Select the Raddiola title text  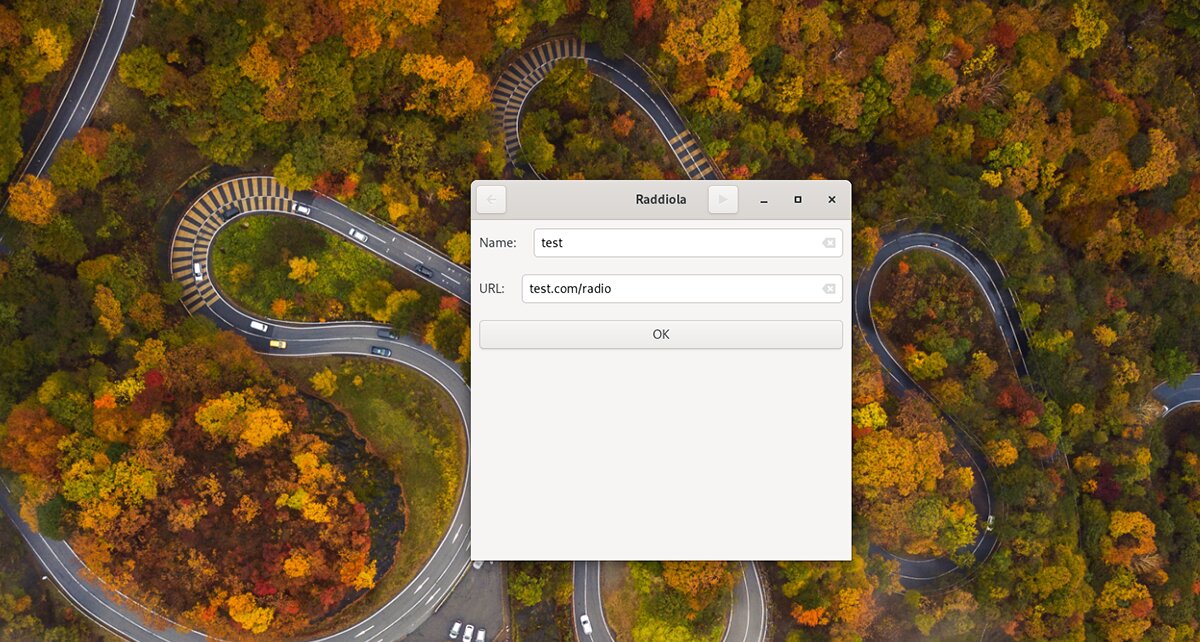[x=661, y=200]
